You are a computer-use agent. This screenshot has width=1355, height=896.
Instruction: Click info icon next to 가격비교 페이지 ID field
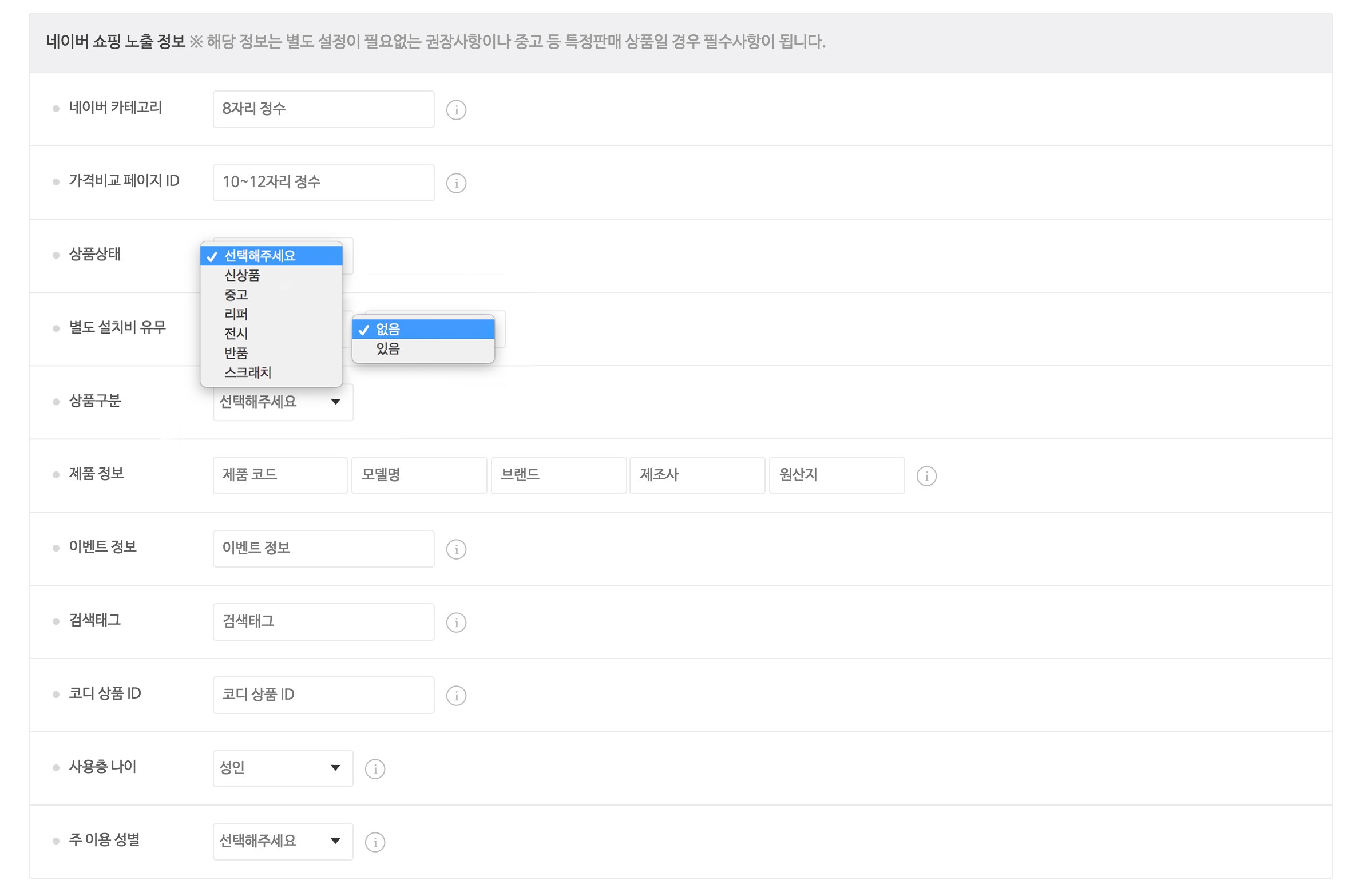[x=456, y=183]
